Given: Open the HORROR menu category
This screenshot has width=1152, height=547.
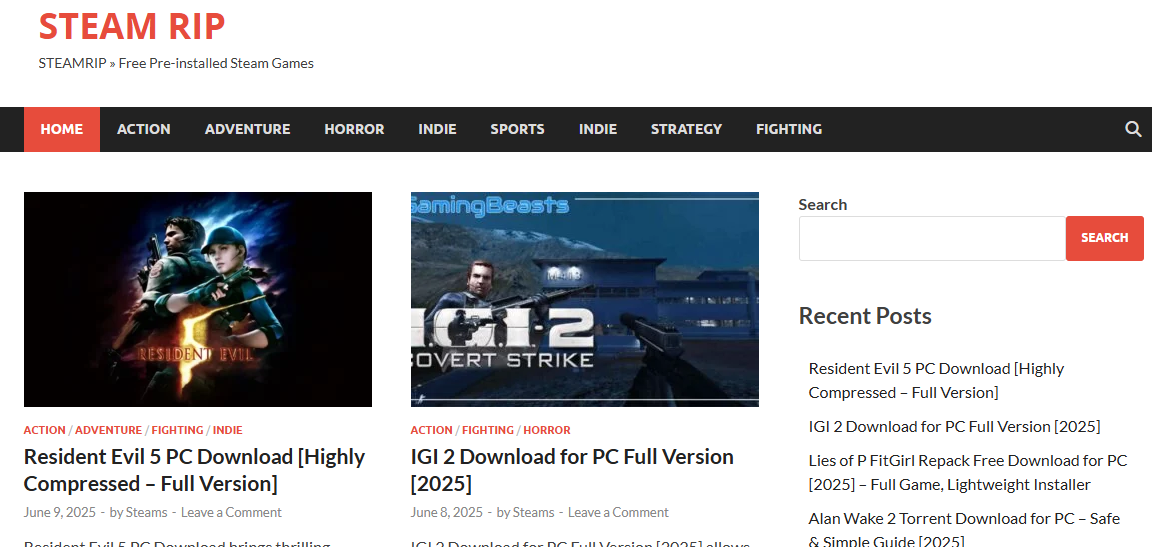Looking at the screenshot, I should click(x=354, y=129).
